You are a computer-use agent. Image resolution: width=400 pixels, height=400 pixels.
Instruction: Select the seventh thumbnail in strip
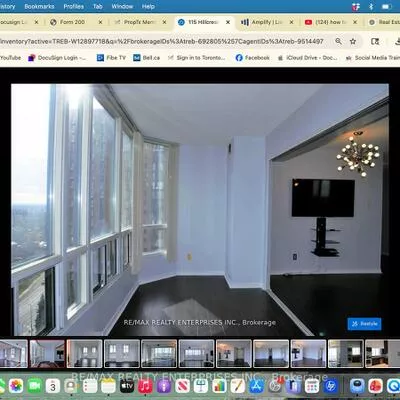point(234,354)
